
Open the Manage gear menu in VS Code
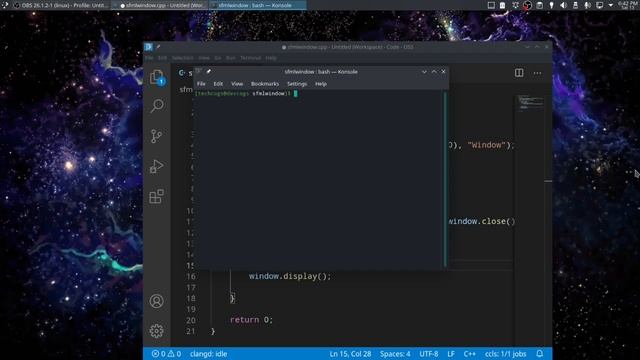coord(156,331)
